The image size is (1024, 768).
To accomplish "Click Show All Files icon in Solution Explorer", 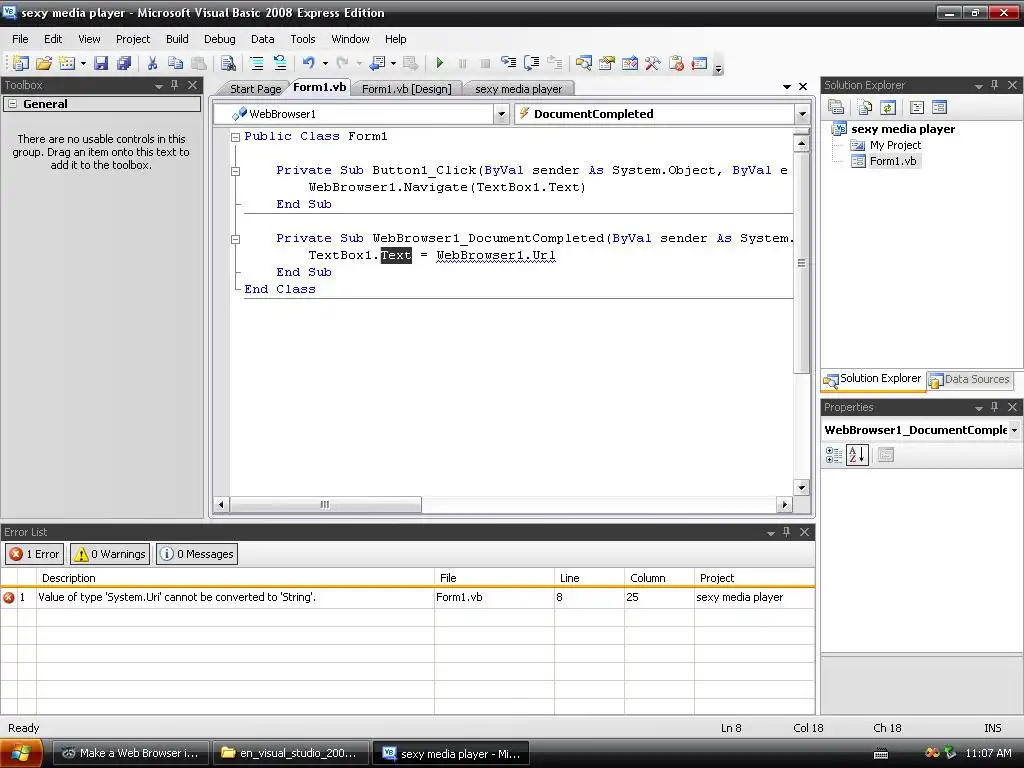I will pyautogui.click(x=865, y=107).
